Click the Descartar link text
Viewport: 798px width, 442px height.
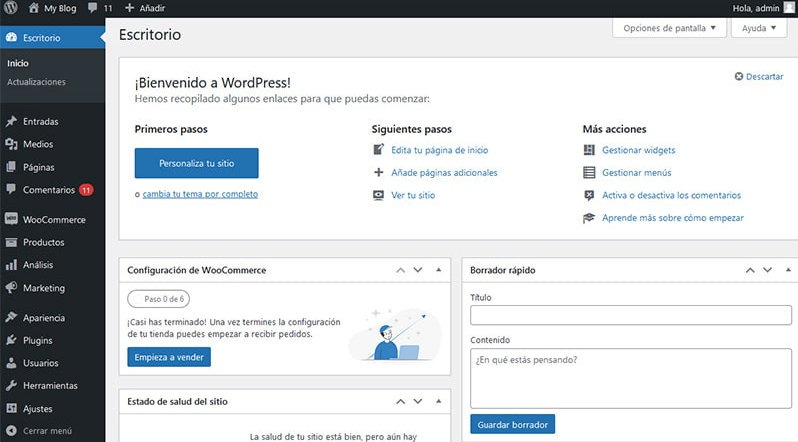click(x=764, y=76)
